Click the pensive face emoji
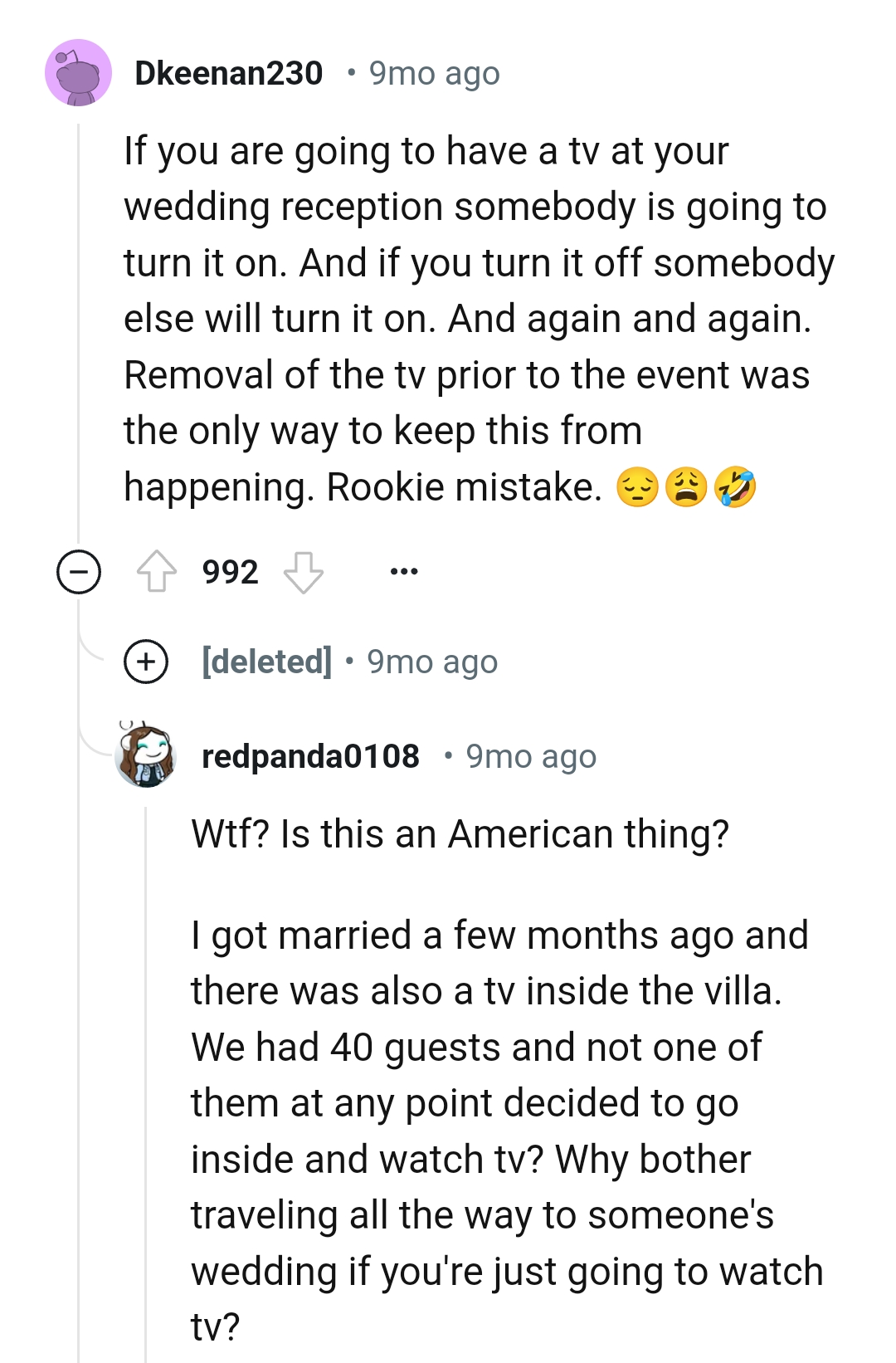The height and width of the screenshot is (1363, 896). (637, 486)
